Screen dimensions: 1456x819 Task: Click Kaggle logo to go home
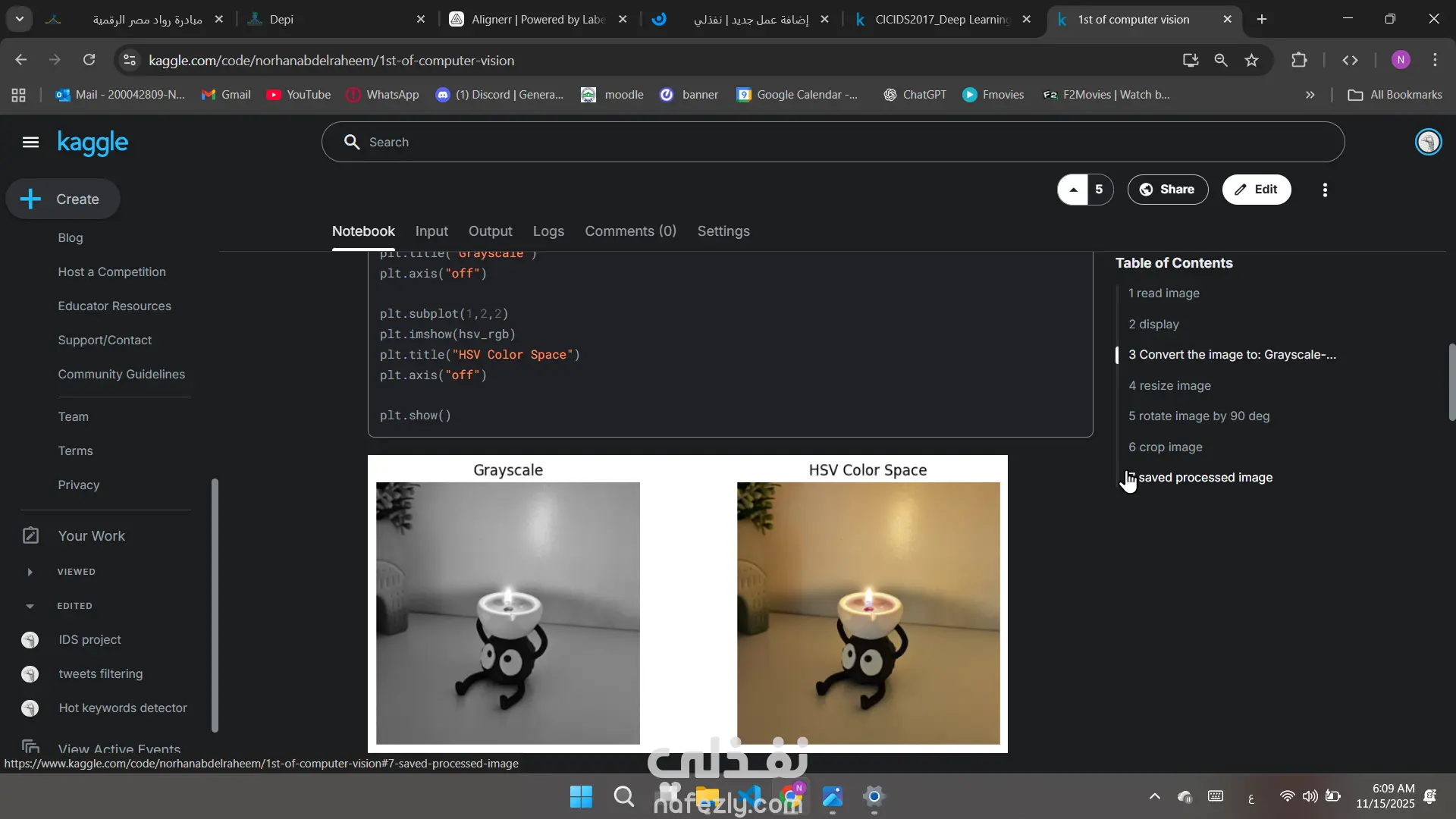coord(93,143)
